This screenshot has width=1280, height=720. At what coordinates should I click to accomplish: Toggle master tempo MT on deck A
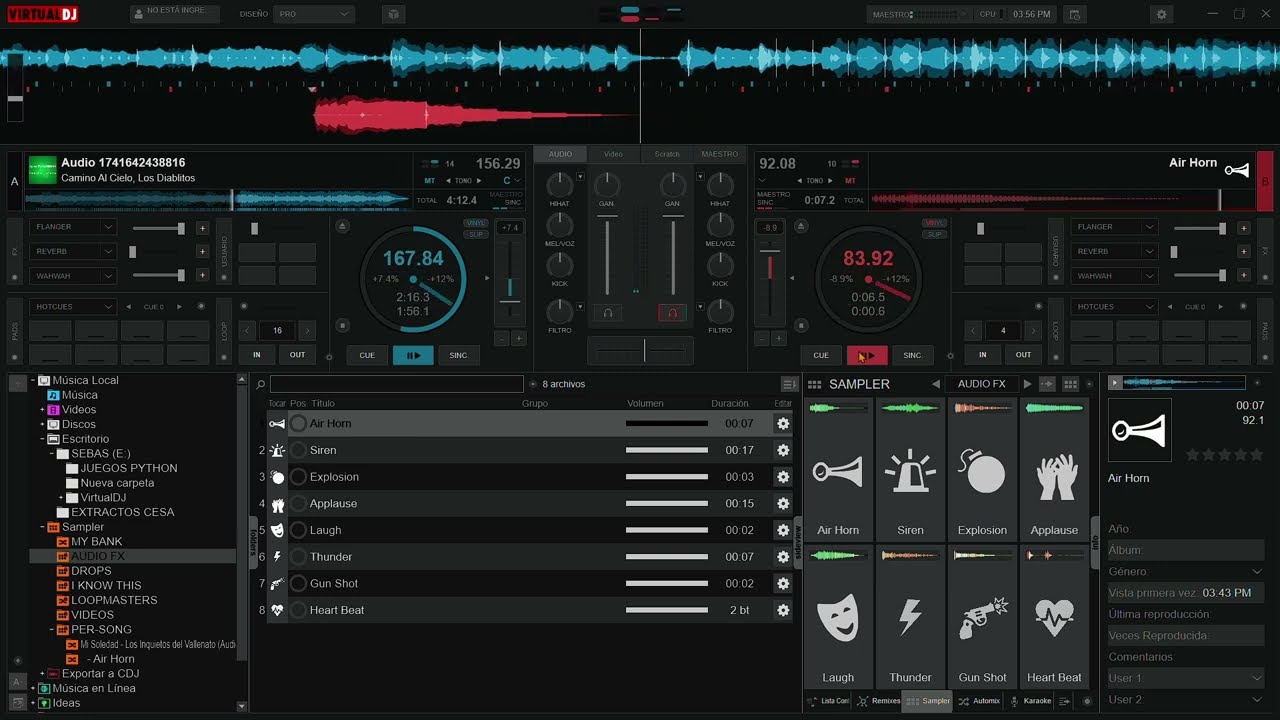click(x=430, y=181)
